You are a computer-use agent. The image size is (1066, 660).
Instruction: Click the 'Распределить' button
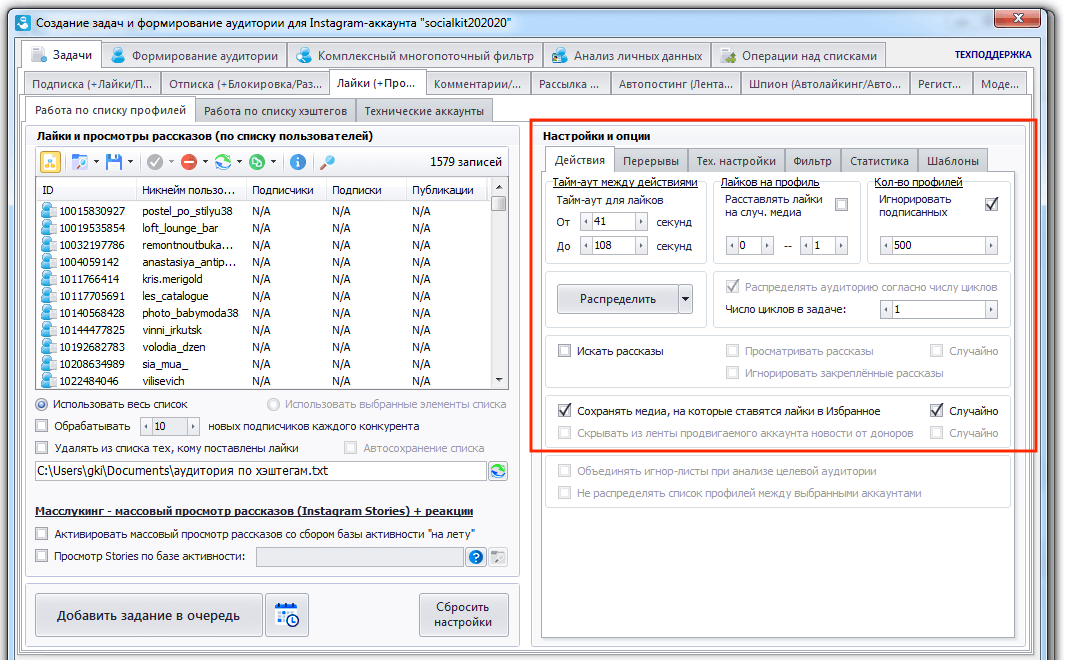click(x=617, y=299)
